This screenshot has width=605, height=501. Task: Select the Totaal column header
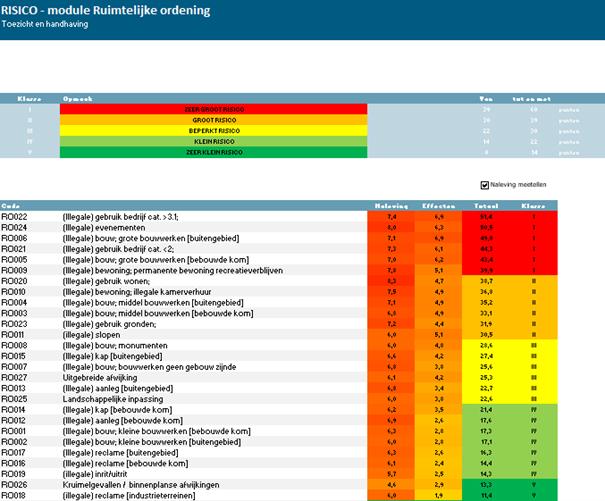pos(486,204)
